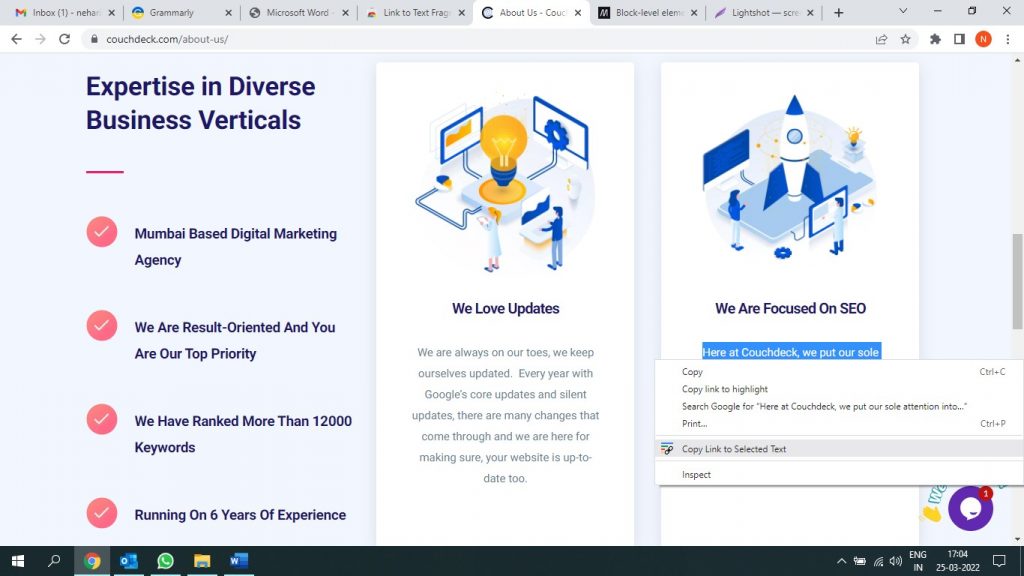Click the highlighted Here at Couchdeck text
Viewport: 1024px width, 576px height.
[792, 352]
